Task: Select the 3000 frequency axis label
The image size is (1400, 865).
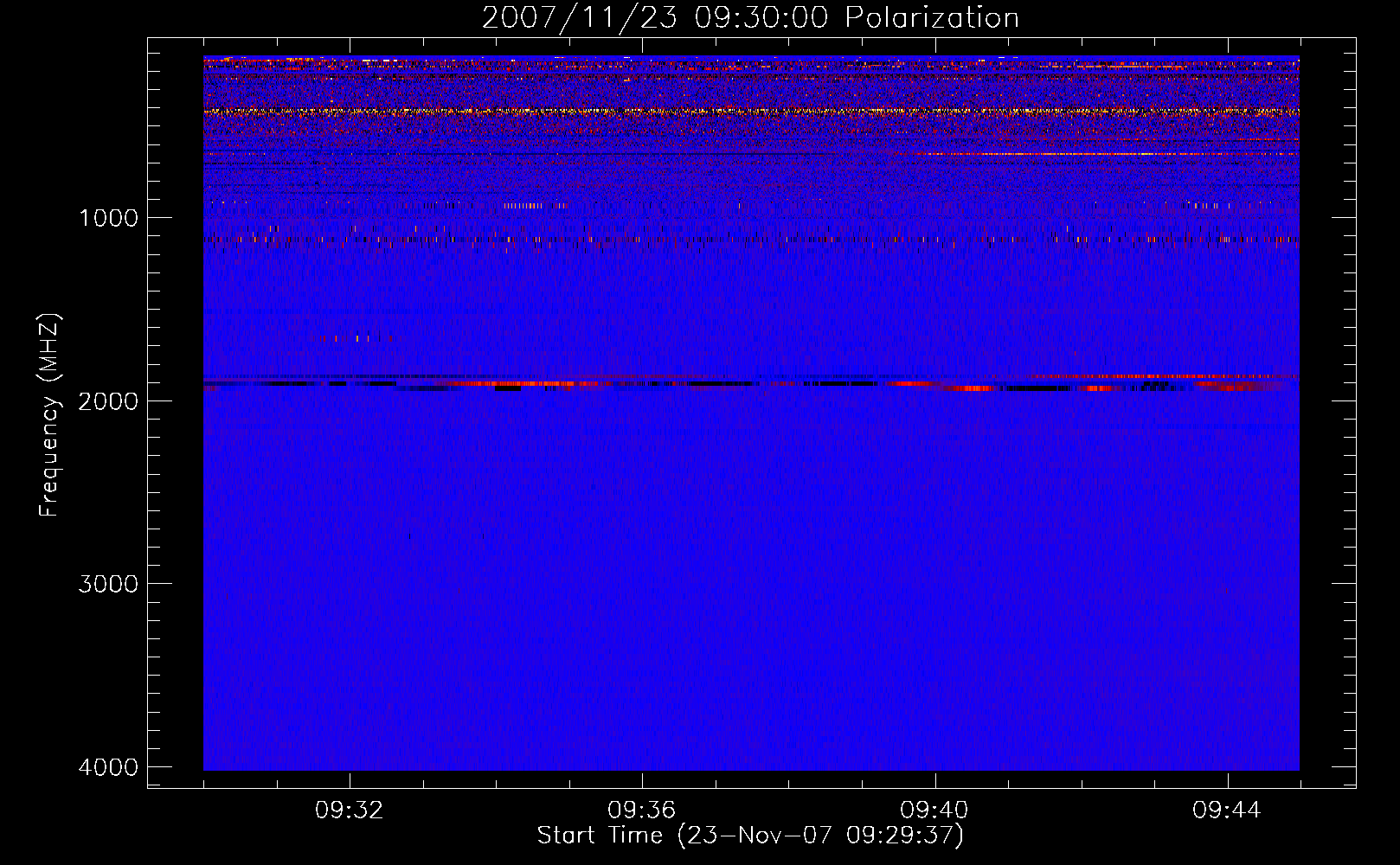Action: 108,584
